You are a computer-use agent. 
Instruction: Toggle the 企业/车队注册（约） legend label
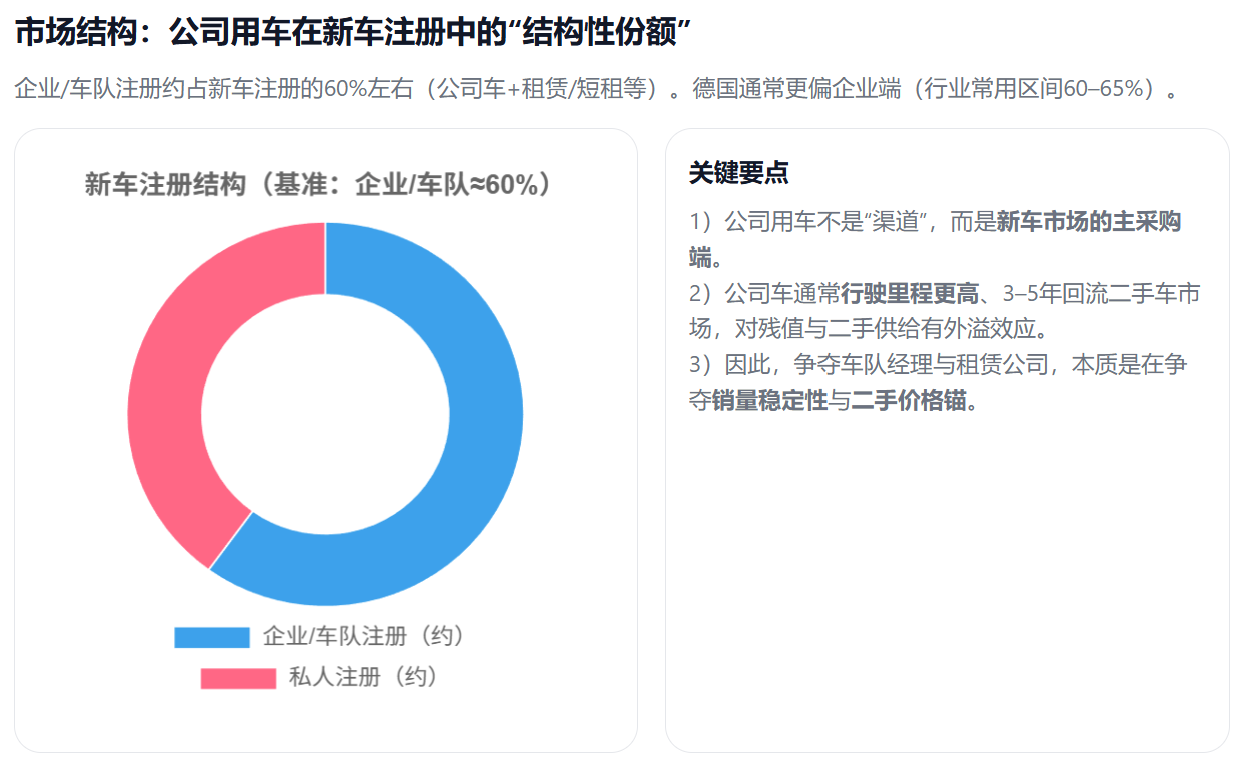point(364,636)
